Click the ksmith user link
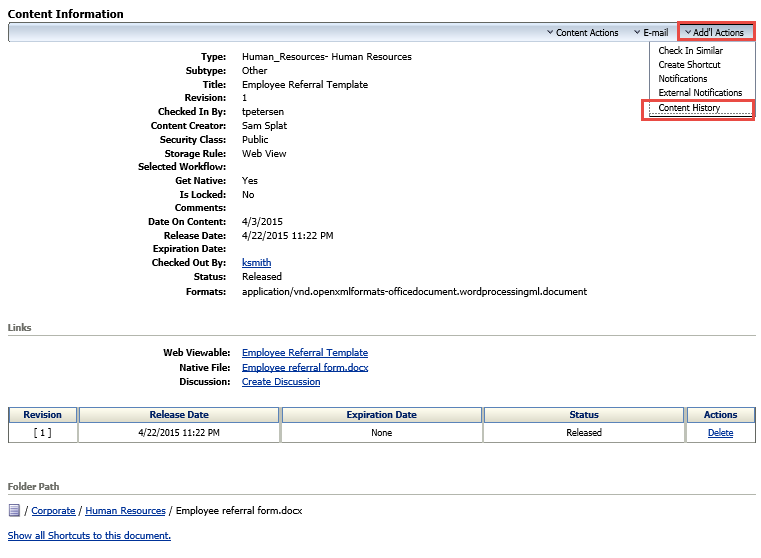This screenshot has height=558, width=761. click(256, 262)
